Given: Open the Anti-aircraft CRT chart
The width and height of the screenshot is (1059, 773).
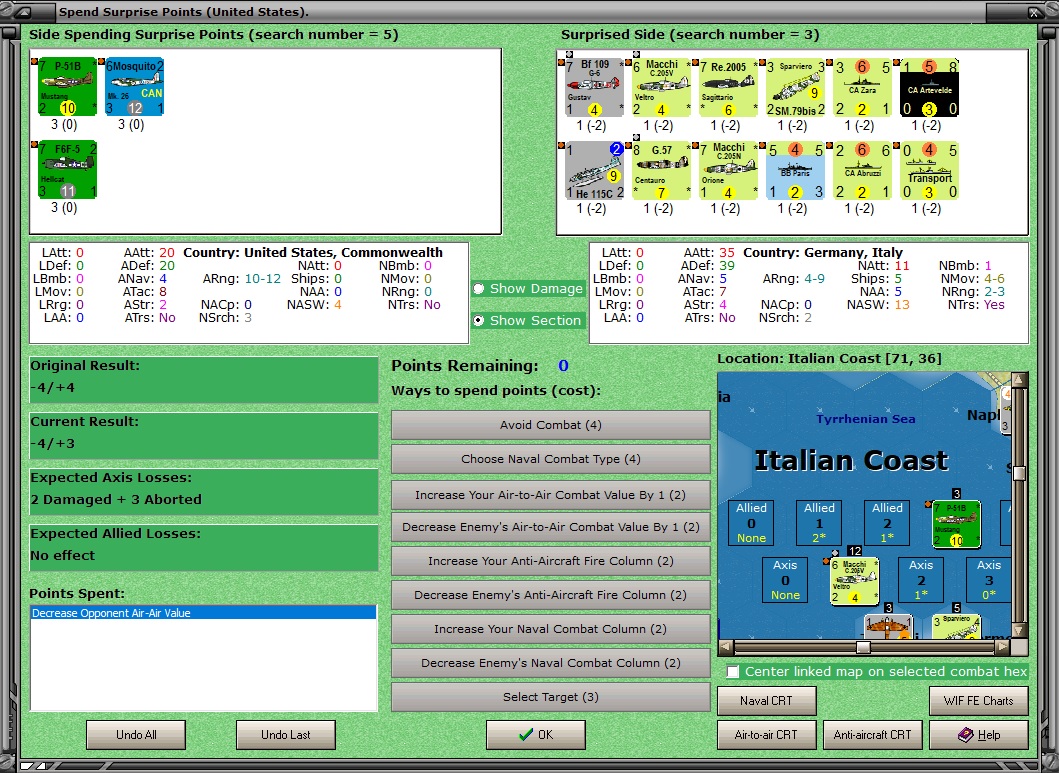Looking at the screenshot, I should 873,735.
